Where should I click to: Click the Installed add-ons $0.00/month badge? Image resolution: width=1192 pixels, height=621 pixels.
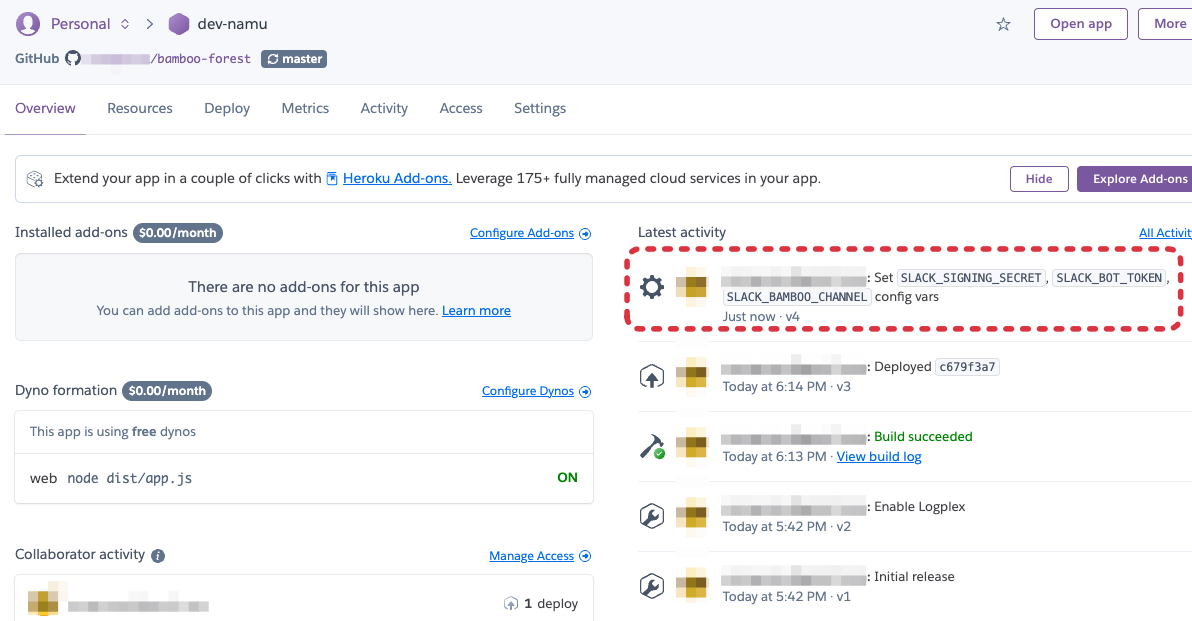178,233
